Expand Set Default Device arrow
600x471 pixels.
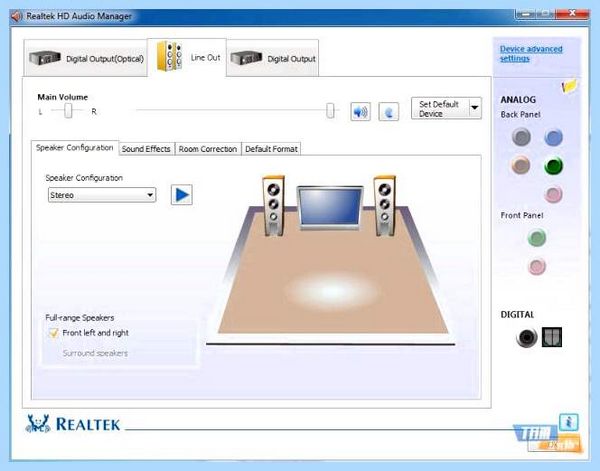pos(475,108)
